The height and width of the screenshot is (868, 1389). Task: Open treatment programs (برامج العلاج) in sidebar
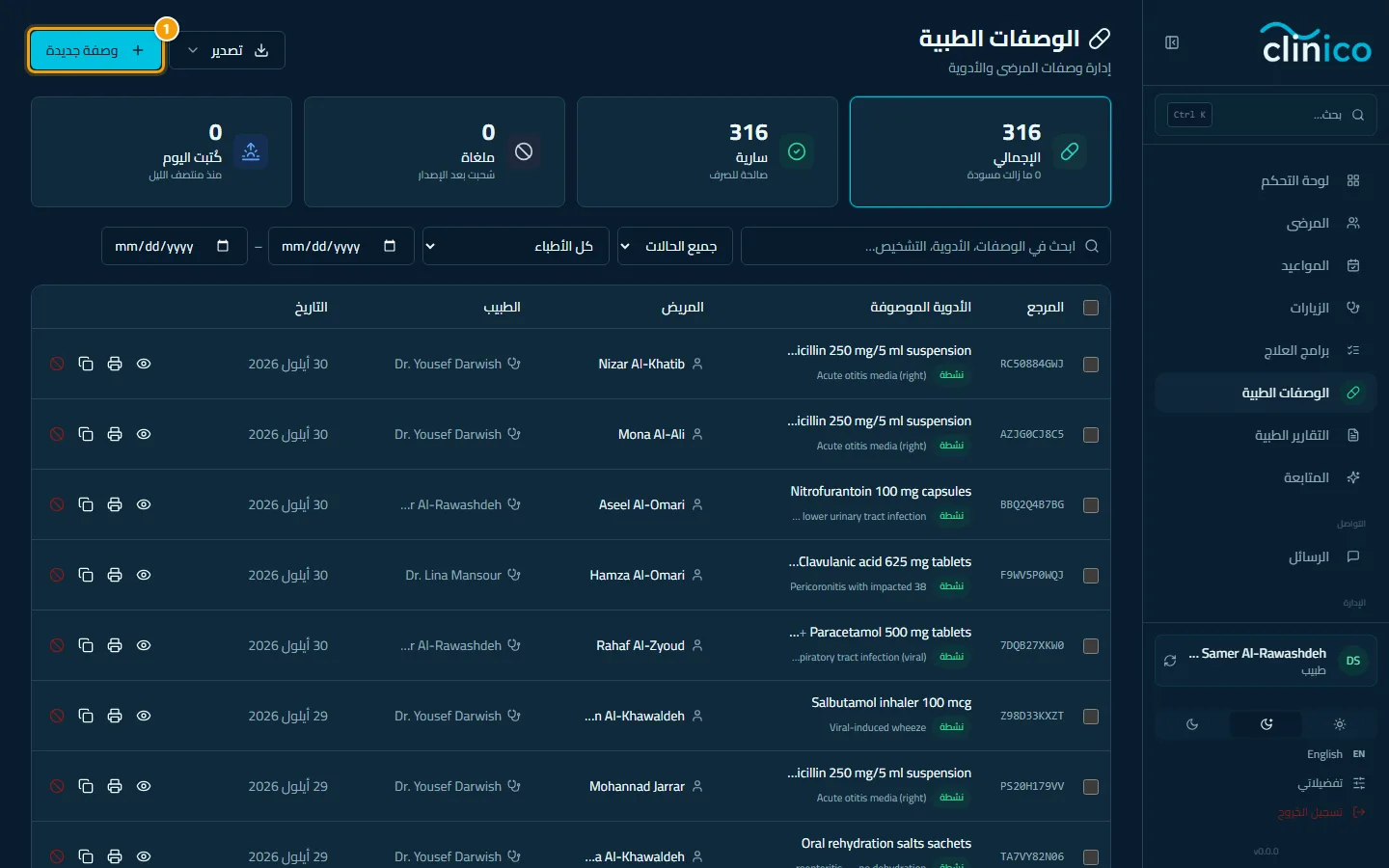tap(1266, 350)
